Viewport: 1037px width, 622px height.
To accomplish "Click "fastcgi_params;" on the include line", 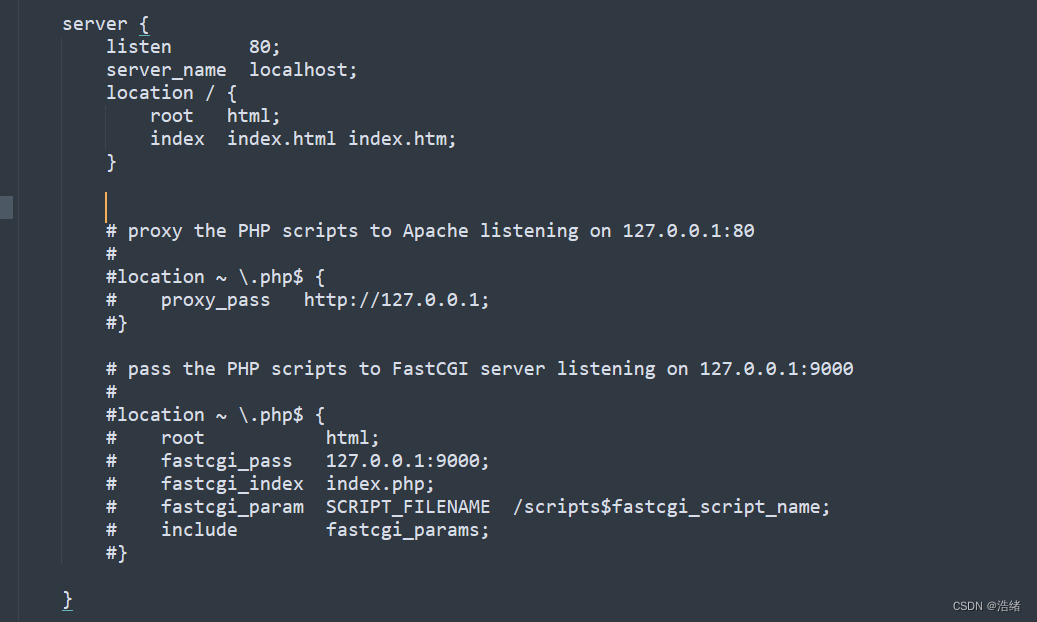I will tap(408, 530).
